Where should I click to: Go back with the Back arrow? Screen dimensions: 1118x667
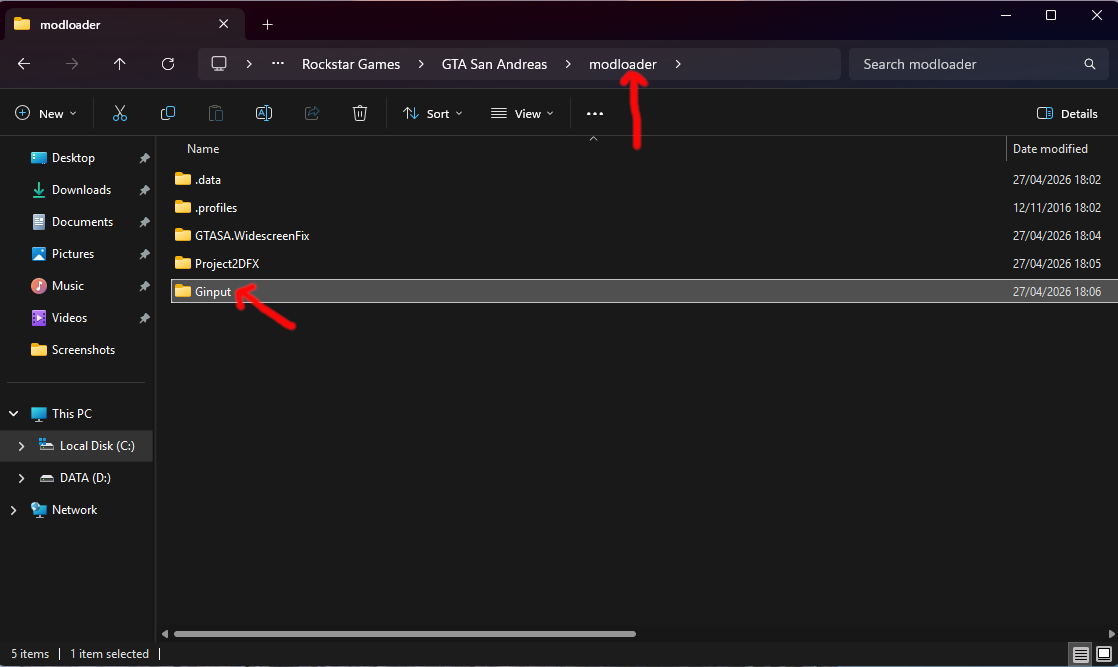24,64
